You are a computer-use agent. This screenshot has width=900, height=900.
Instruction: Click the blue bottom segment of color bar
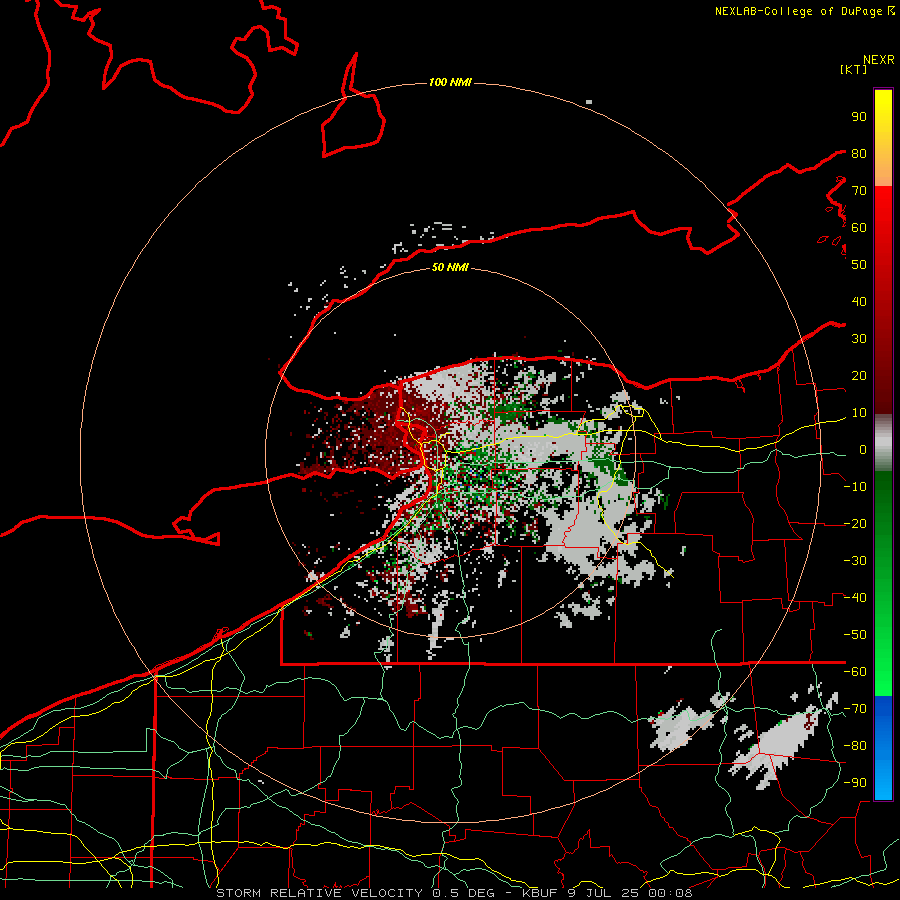coord(883,747)
